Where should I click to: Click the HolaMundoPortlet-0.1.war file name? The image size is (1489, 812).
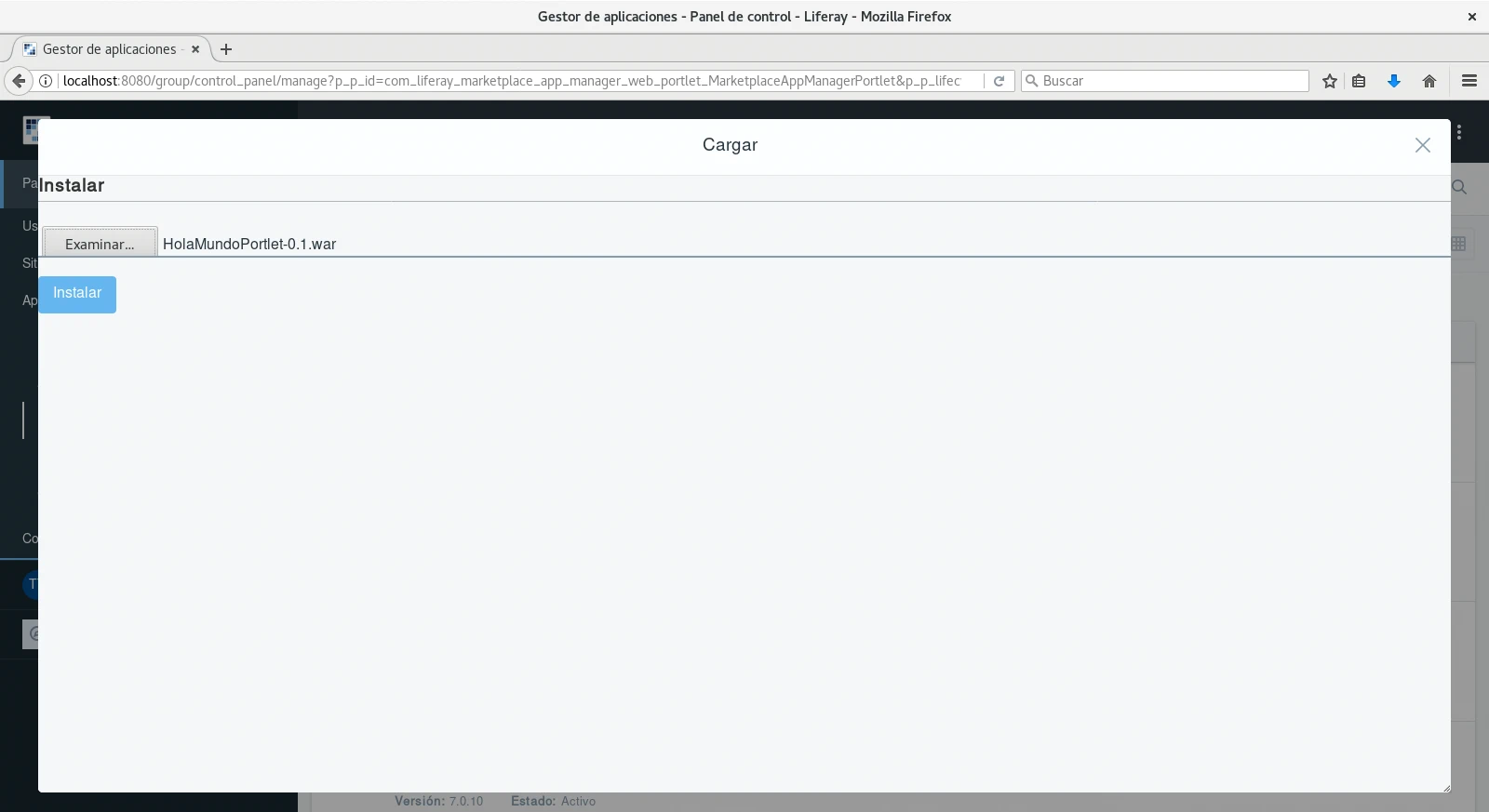[x=249, y=244]
